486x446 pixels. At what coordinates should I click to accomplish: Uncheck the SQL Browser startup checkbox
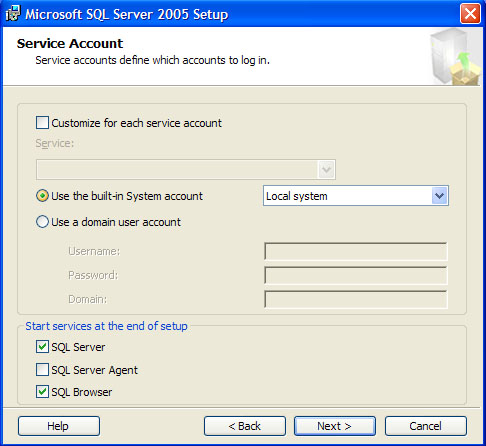[42, 392]
